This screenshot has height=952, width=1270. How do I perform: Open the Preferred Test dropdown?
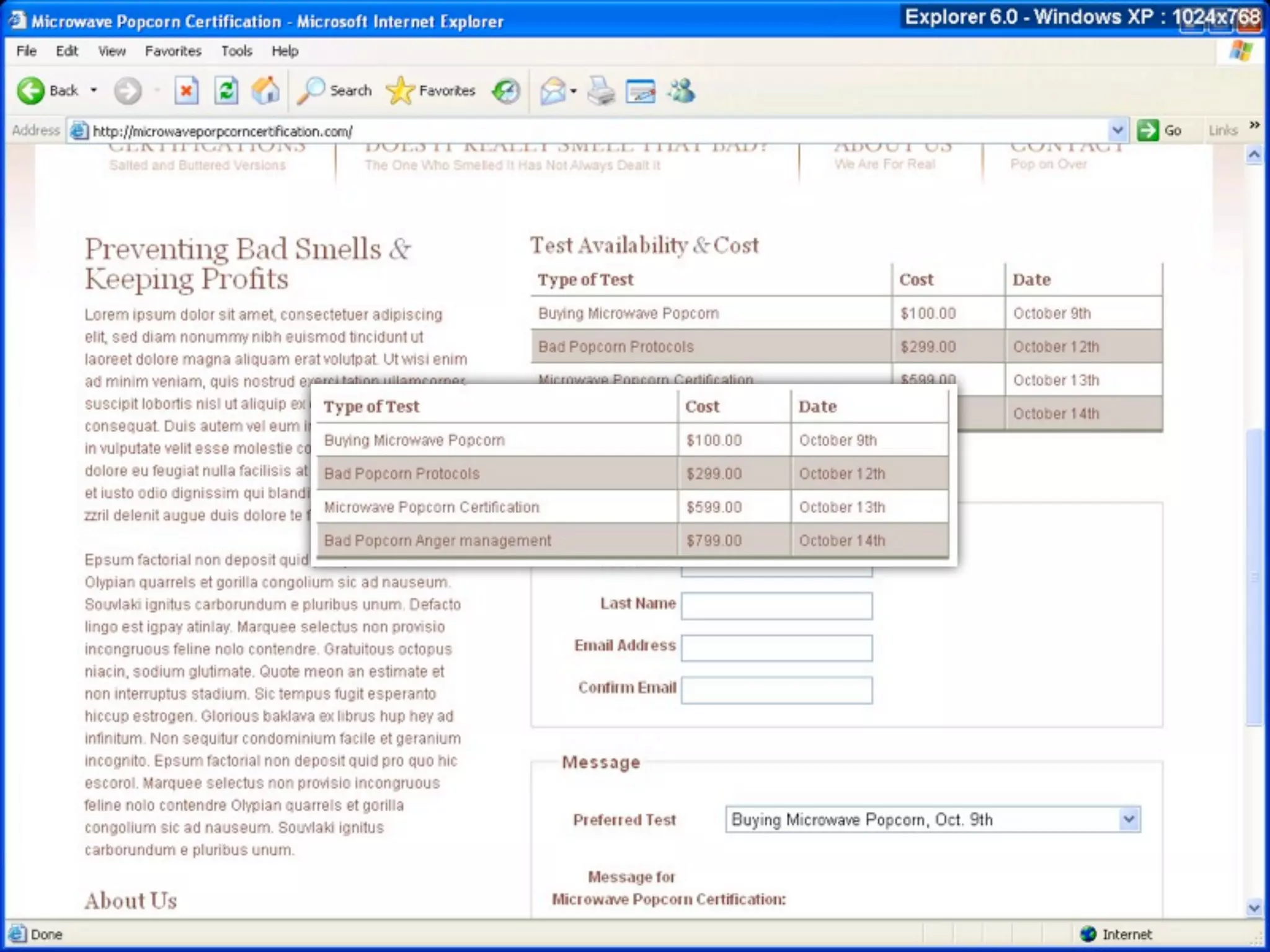pos(1129,819)
